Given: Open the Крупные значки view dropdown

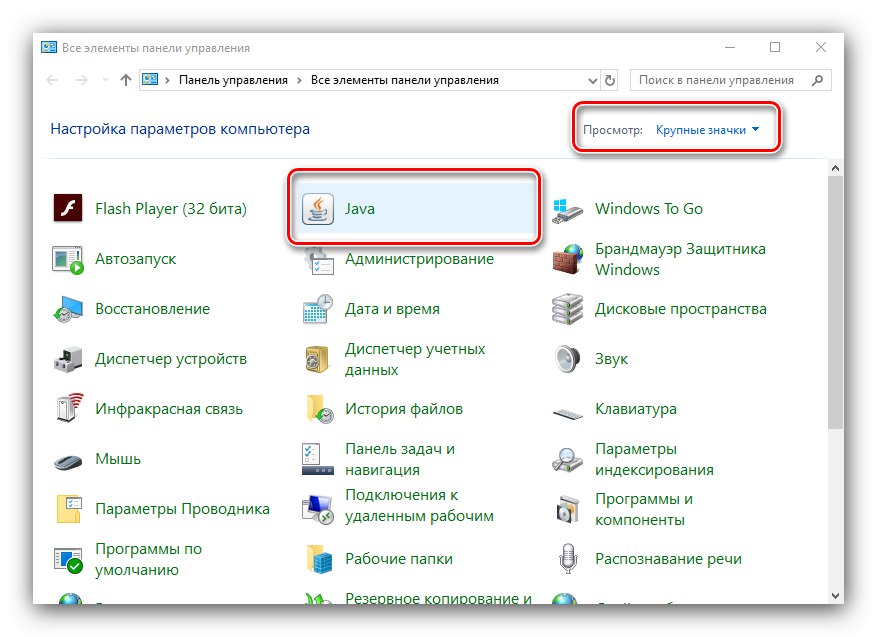Looking at the screenshot, I should click(707, 130).
